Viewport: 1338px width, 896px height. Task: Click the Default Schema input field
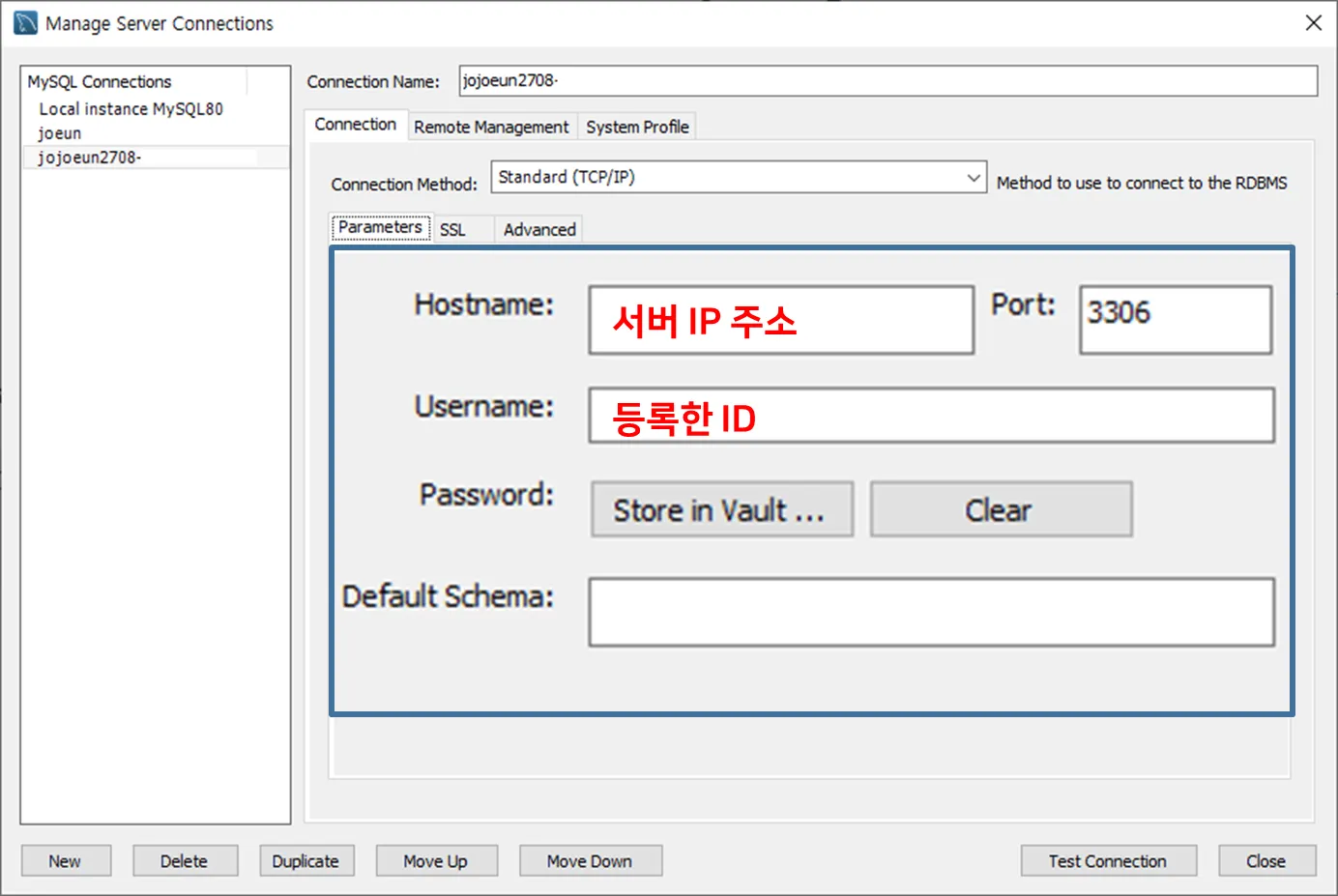coord(932,612)
